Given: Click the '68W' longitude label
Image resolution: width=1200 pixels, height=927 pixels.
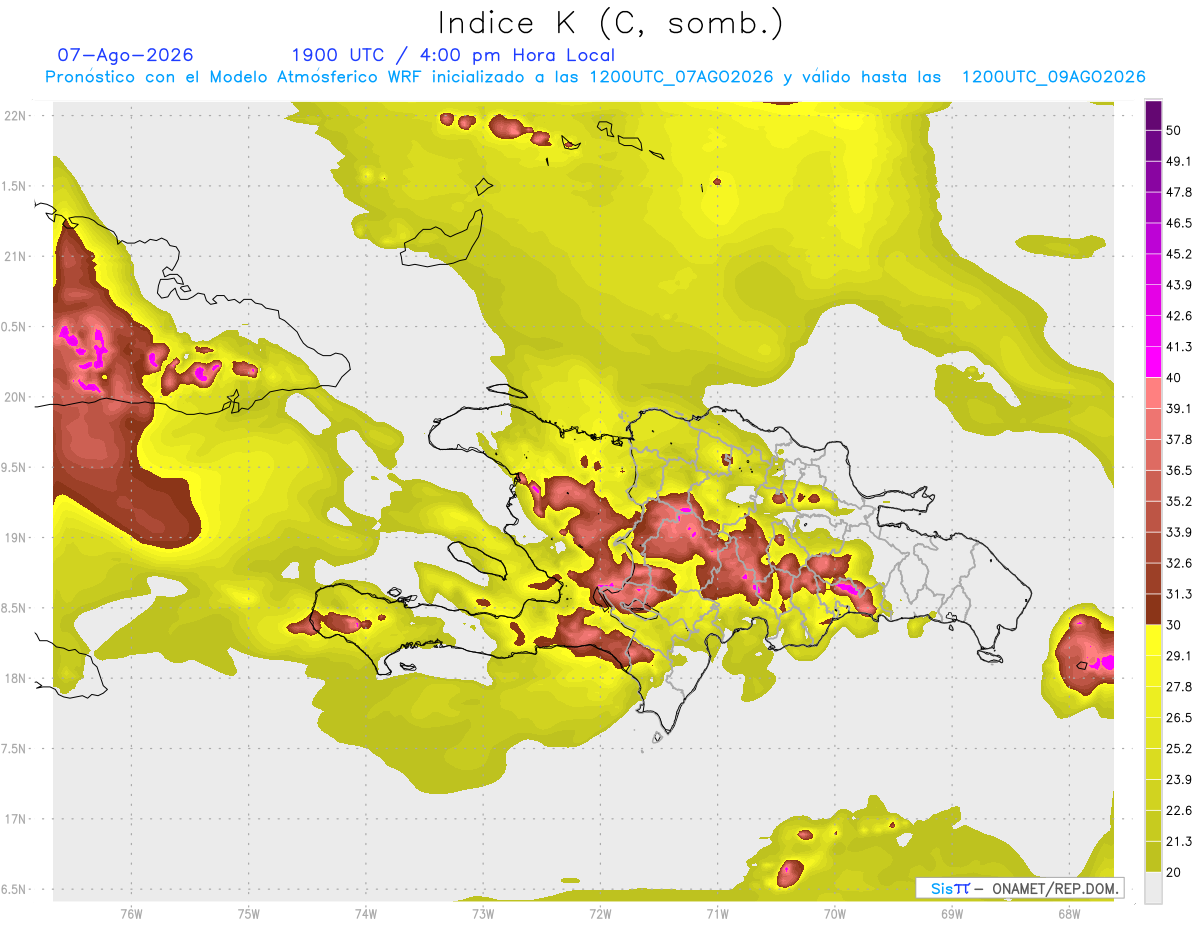Looking at the screenshot, I should [x=1069, y=914].
